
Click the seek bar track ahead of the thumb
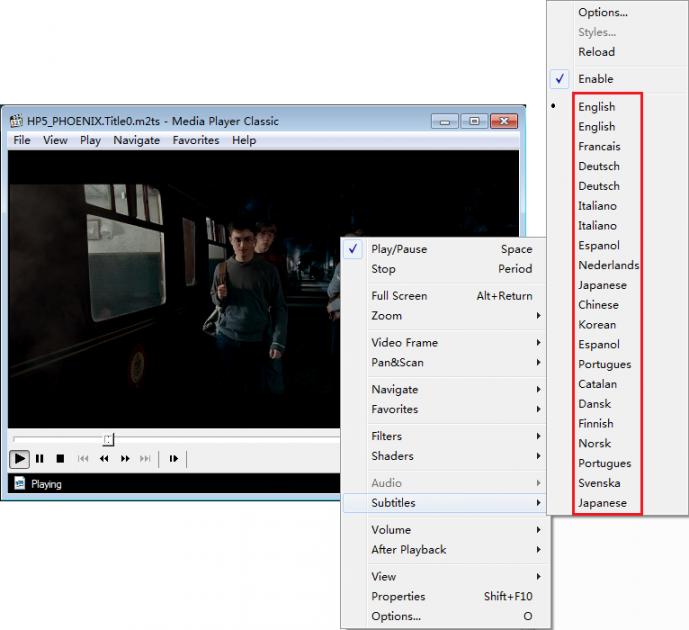pyautogui.click(x=226, y=438)
